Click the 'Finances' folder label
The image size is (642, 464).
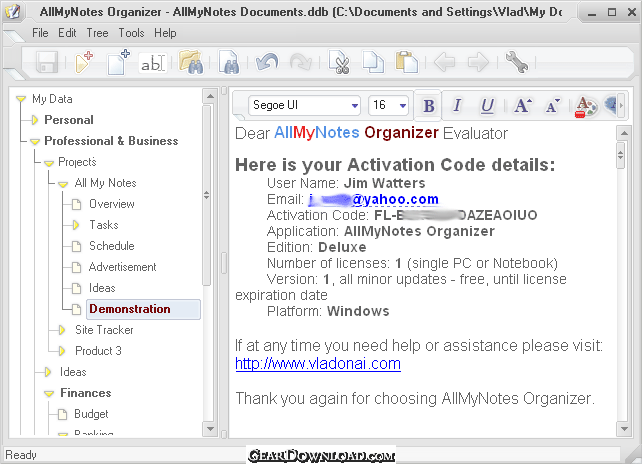[x=86, y=393]
